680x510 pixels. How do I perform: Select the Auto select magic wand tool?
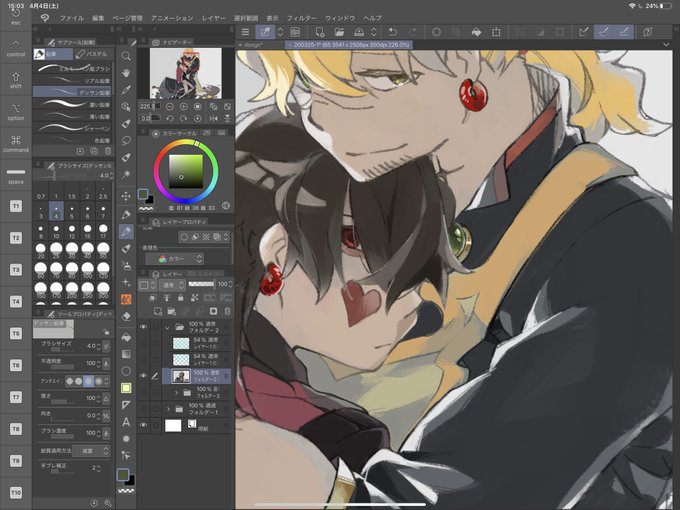(x=126, y=174)
